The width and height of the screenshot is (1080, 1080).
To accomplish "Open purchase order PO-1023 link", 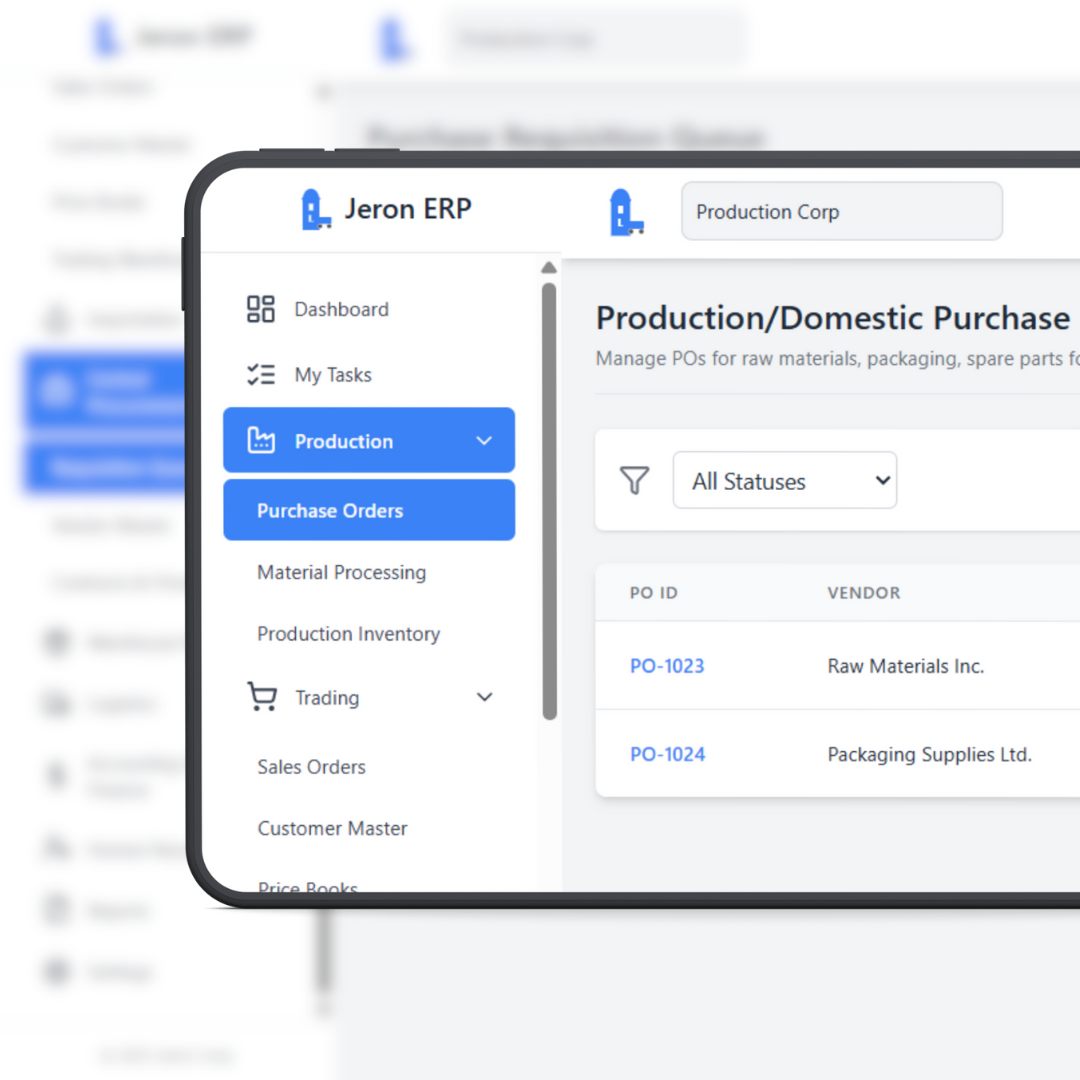I will (667, 666).
